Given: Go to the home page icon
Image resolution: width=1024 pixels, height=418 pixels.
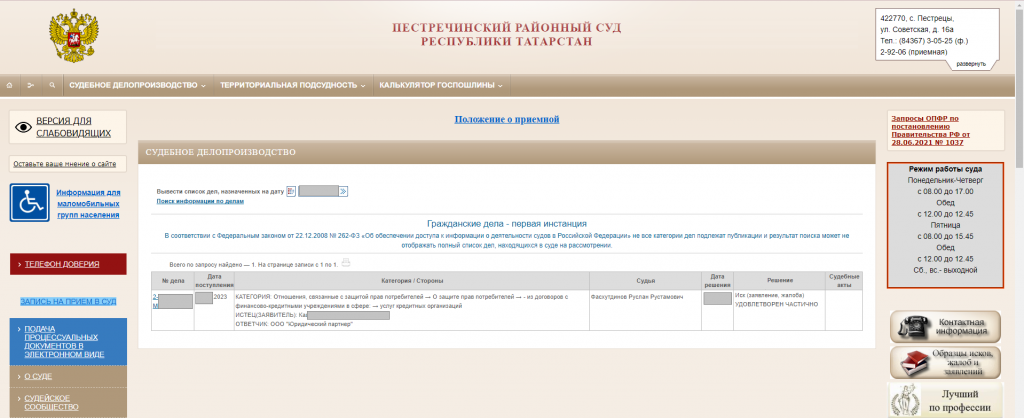Looking at the screenshot, I should click(x=9, y=86).
